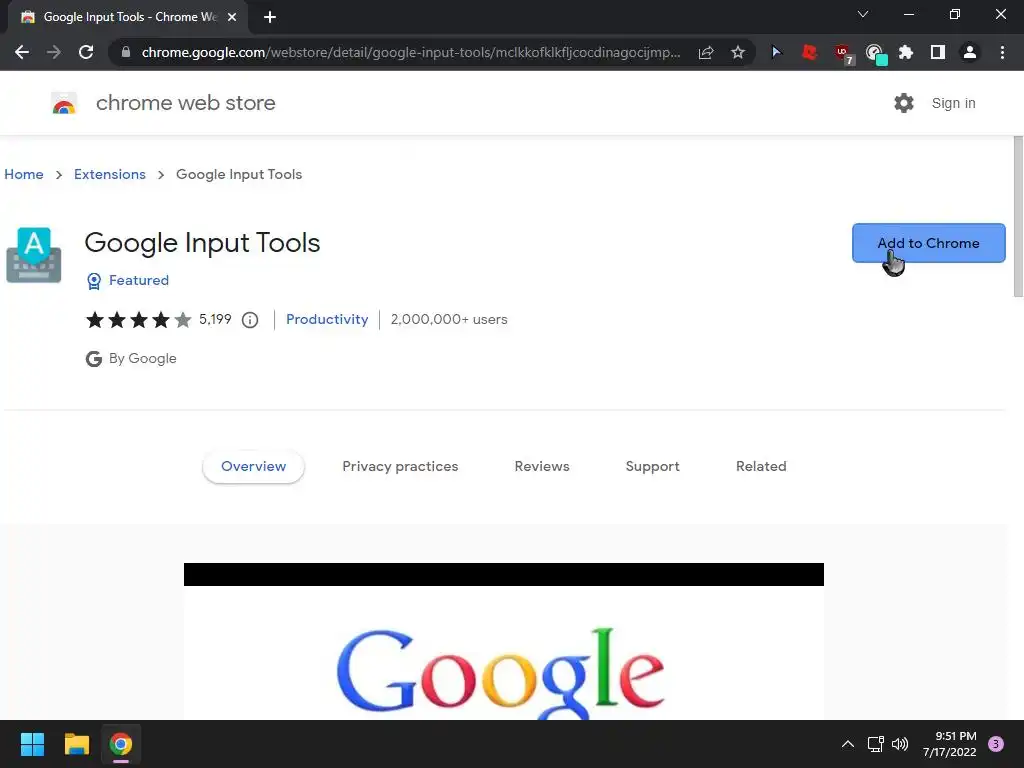1024x768 pixels.
Task: Click the 2,000,000+ users text
Action: point(449,319)
